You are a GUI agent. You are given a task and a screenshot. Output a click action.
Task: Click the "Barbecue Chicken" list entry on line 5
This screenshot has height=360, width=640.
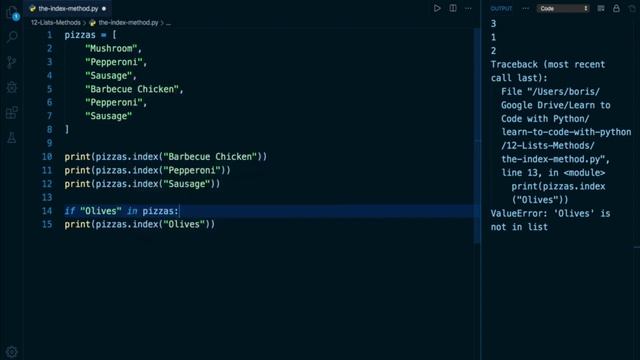(132, 89)
